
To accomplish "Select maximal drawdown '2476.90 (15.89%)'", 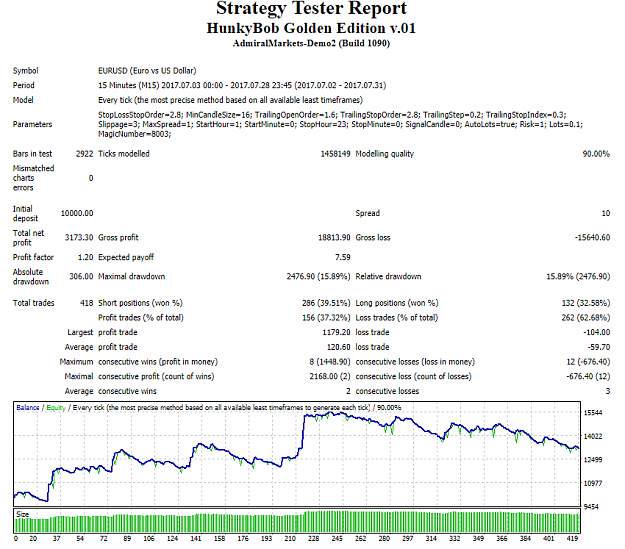I will [x=318, y=276].
